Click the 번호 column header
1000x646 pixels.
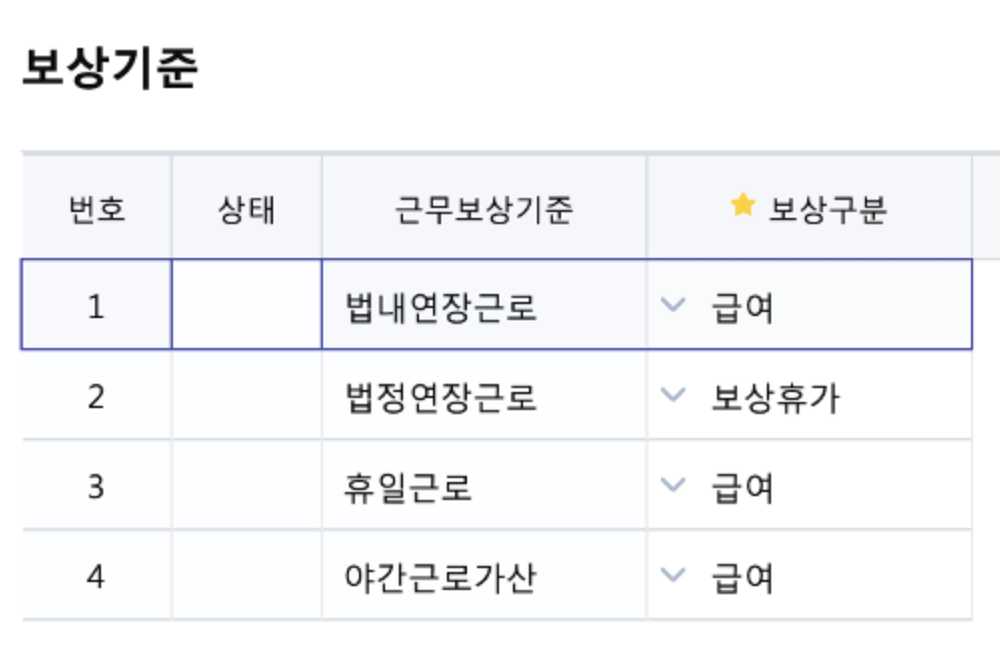[97, 210]
